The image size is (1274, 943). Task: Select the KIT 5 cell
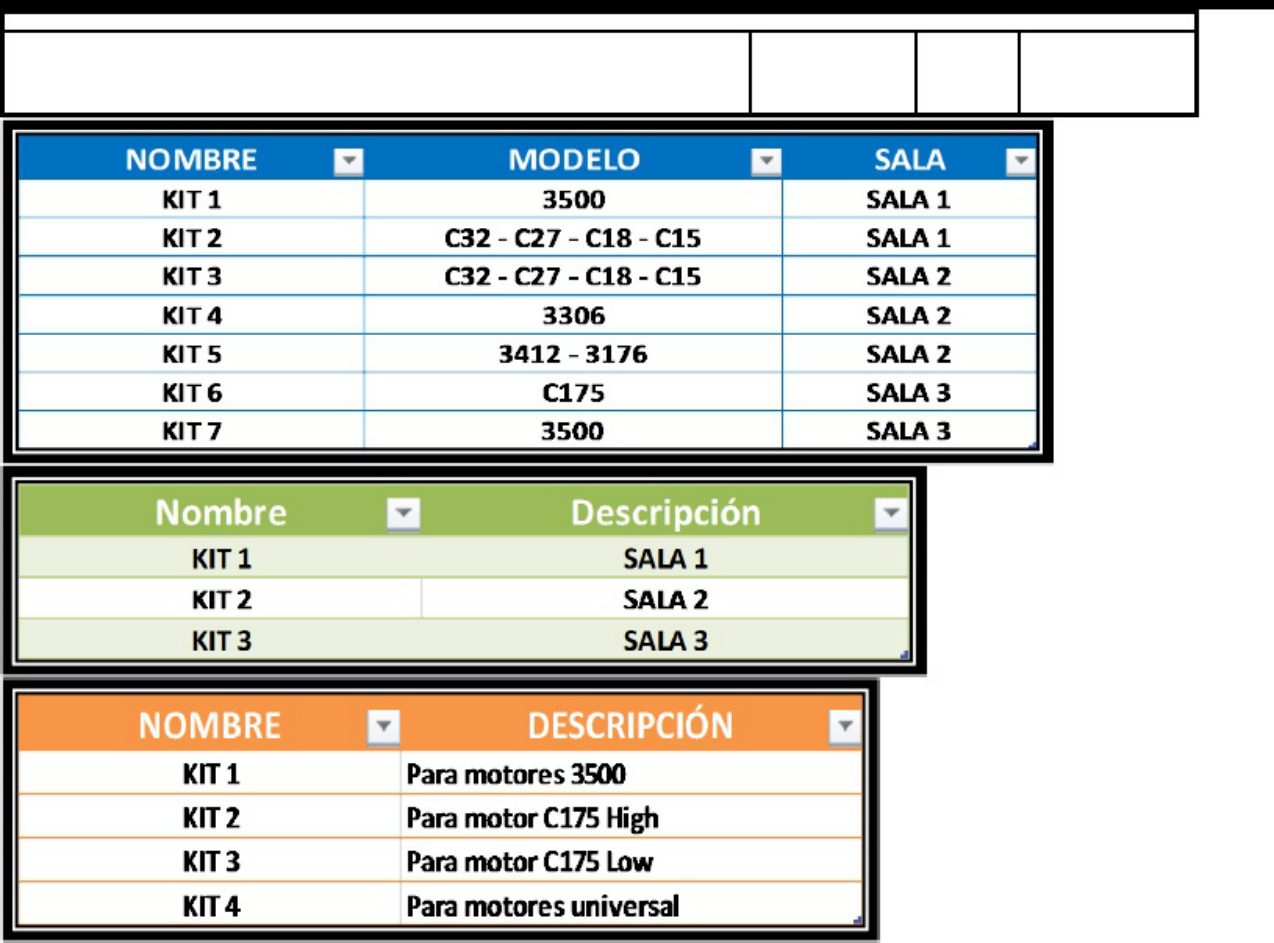[x=191, y=354]
